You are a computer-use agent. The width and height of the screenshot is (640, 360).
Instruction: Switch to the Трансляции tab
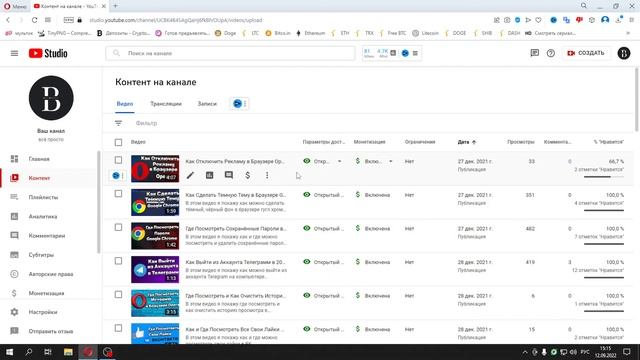(166, 104)
